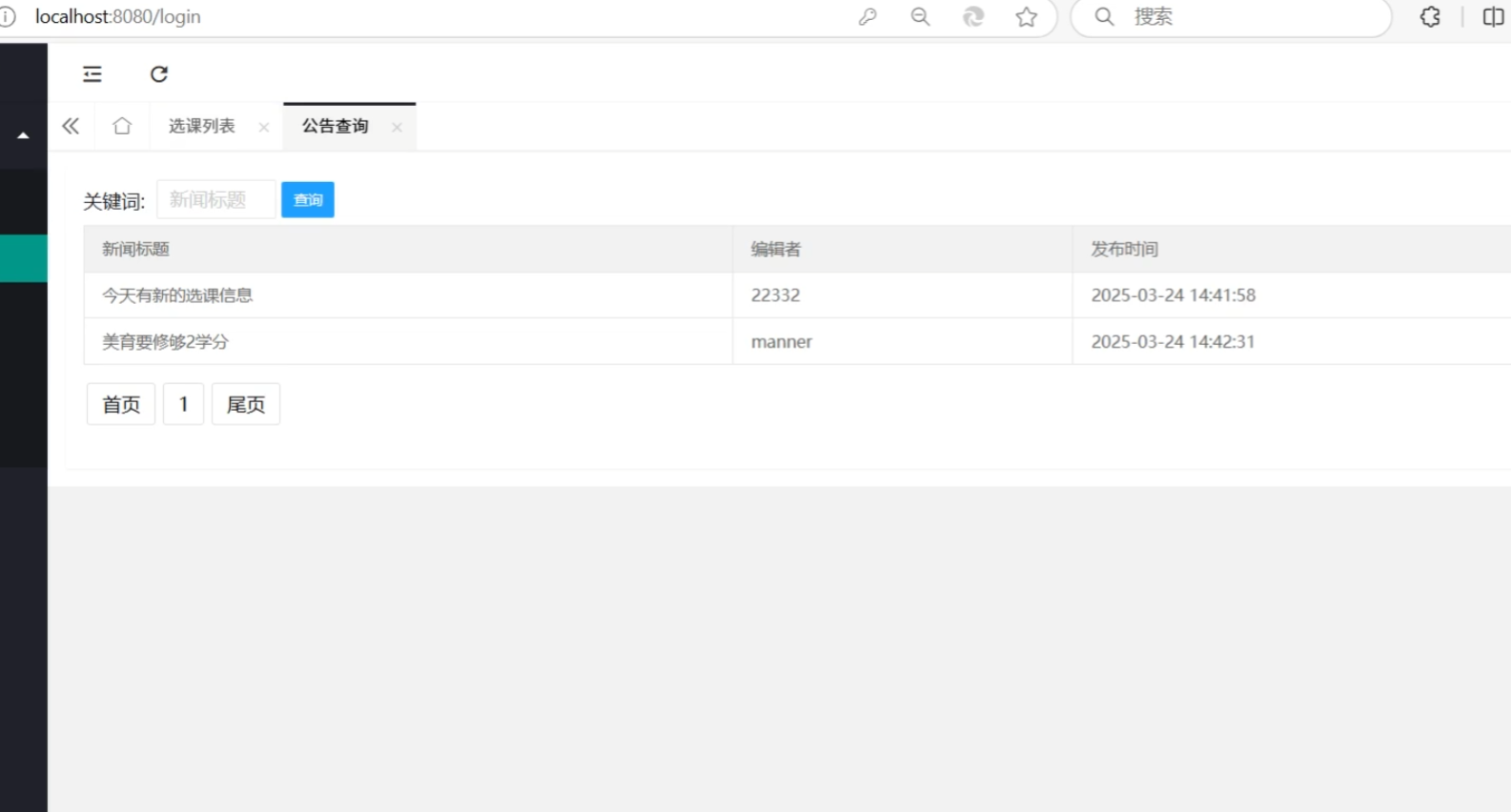Focus the 新闻标题 keyword input field
Screen dimensions: 1511x812
(x=216, y=200)
